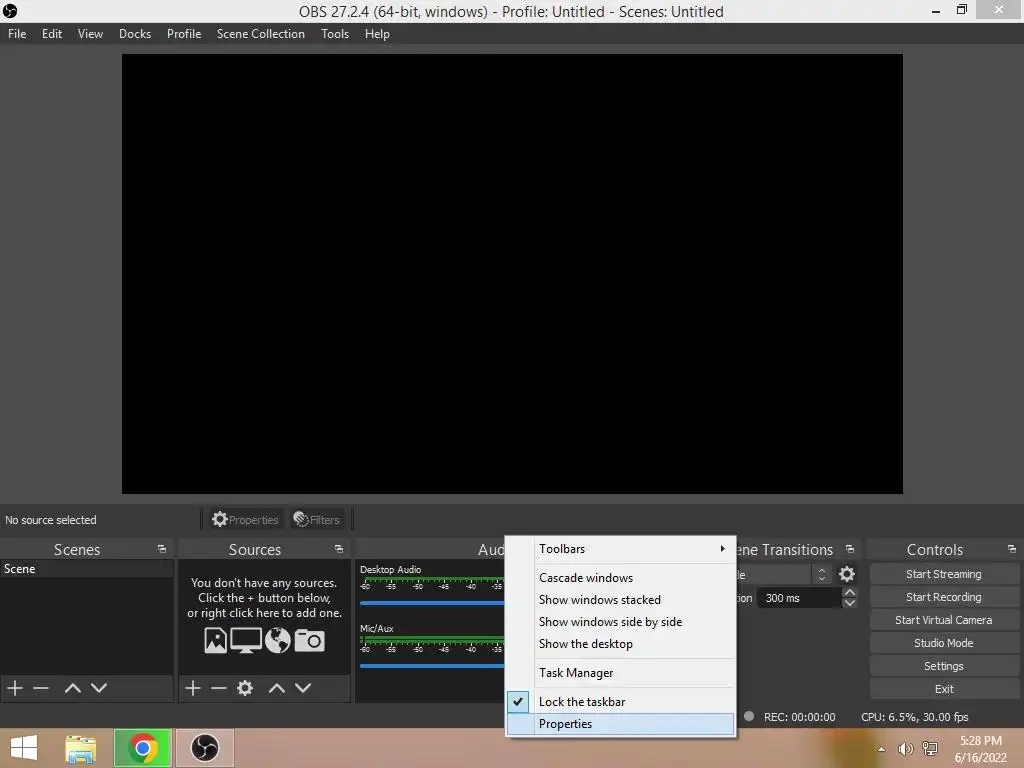Viewport: 1024px width, 768px height.
Task: Add a new scene with plus icon
Action: click(x=15, y=688)
